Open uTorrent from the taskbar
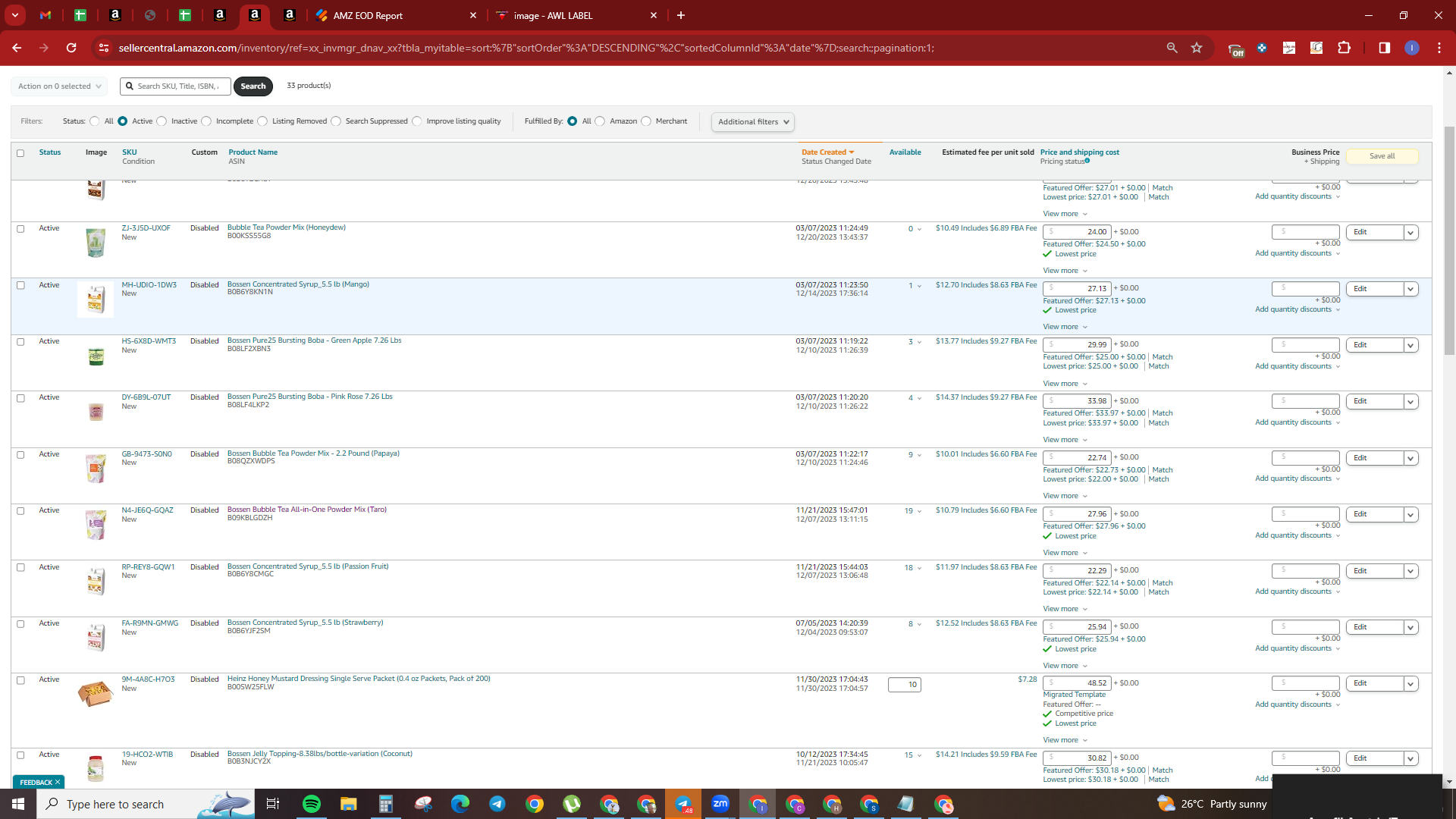 pos(572,804)
